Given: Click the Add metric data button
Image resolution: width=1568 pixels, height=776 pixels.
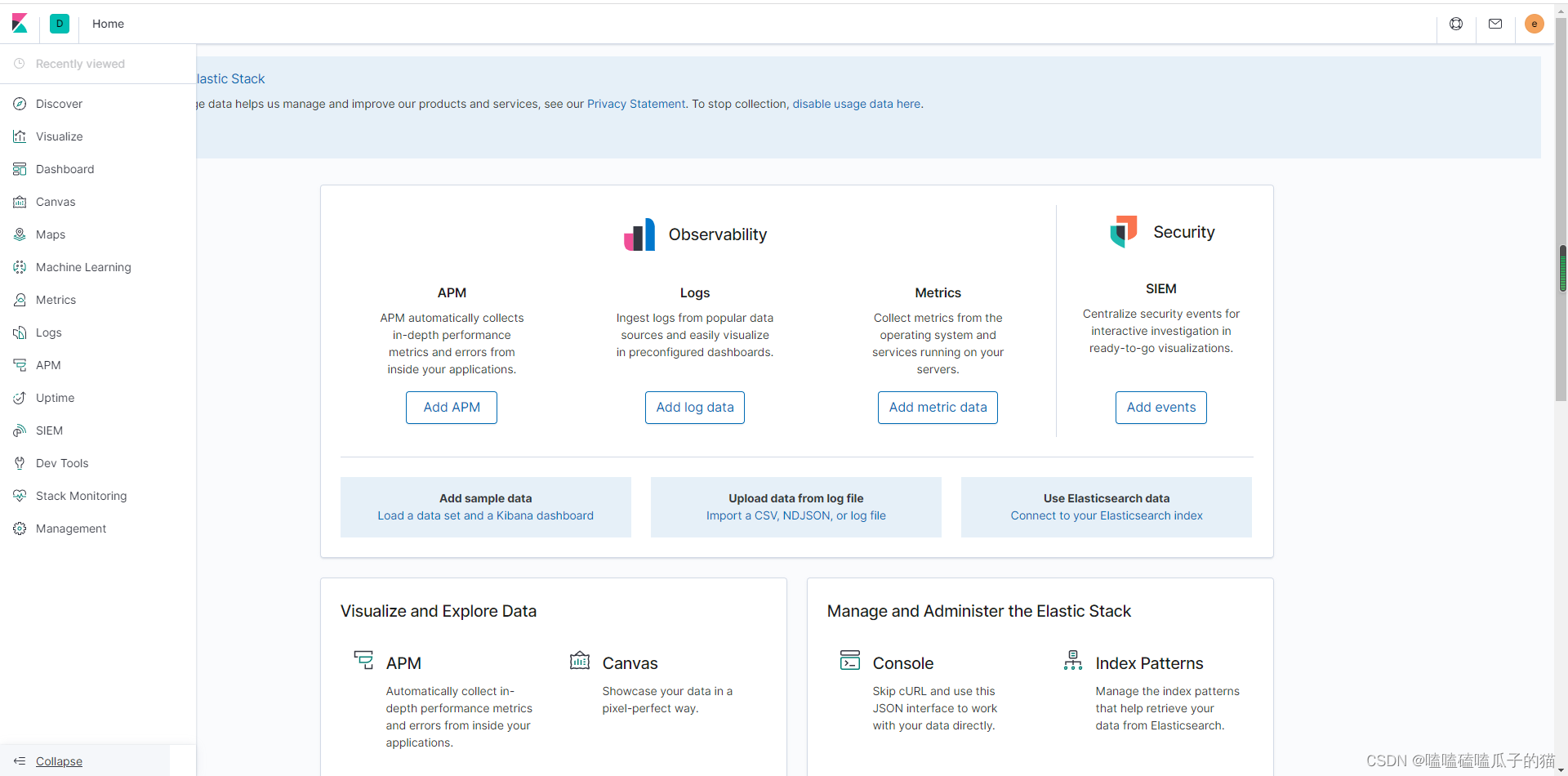Looking at the screenshot, I should [x=938, y=408].
